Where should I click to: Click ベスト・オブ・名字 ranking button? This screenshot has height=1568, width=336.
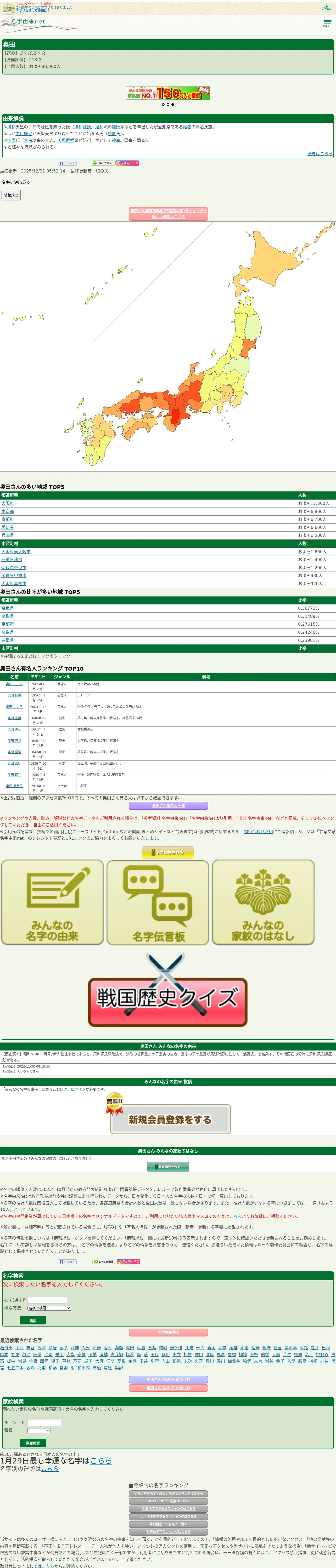168,1502
